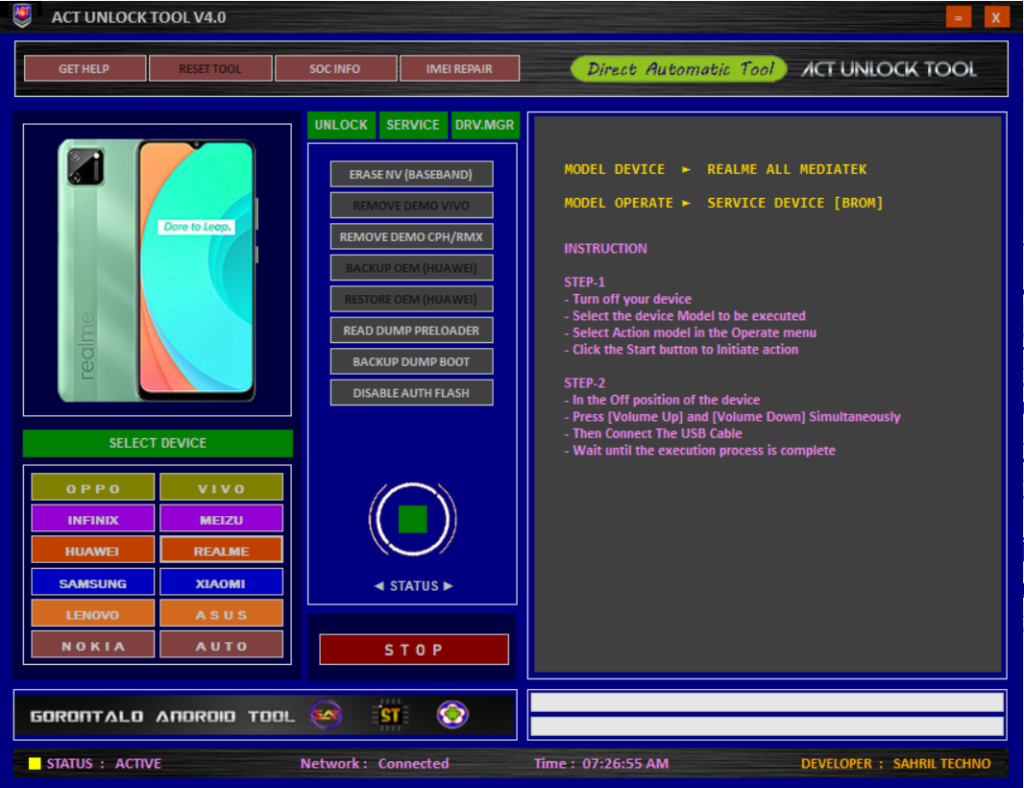Click the ACT shield logo in title bar
1024x788 pixels.
pos(22,16)
